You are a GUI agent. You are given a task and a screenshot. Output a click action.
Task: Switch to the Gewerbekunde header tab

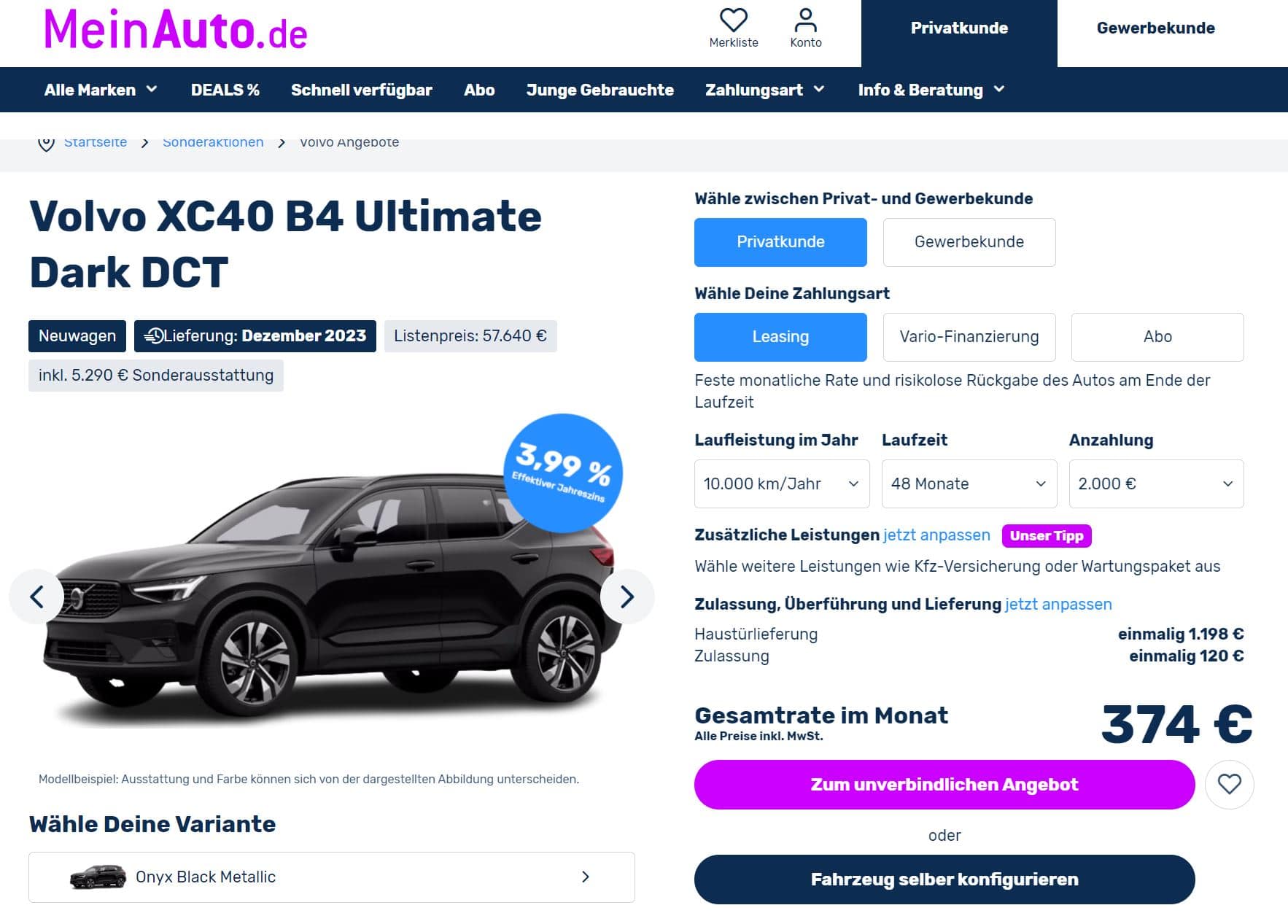coord(1155,28)
